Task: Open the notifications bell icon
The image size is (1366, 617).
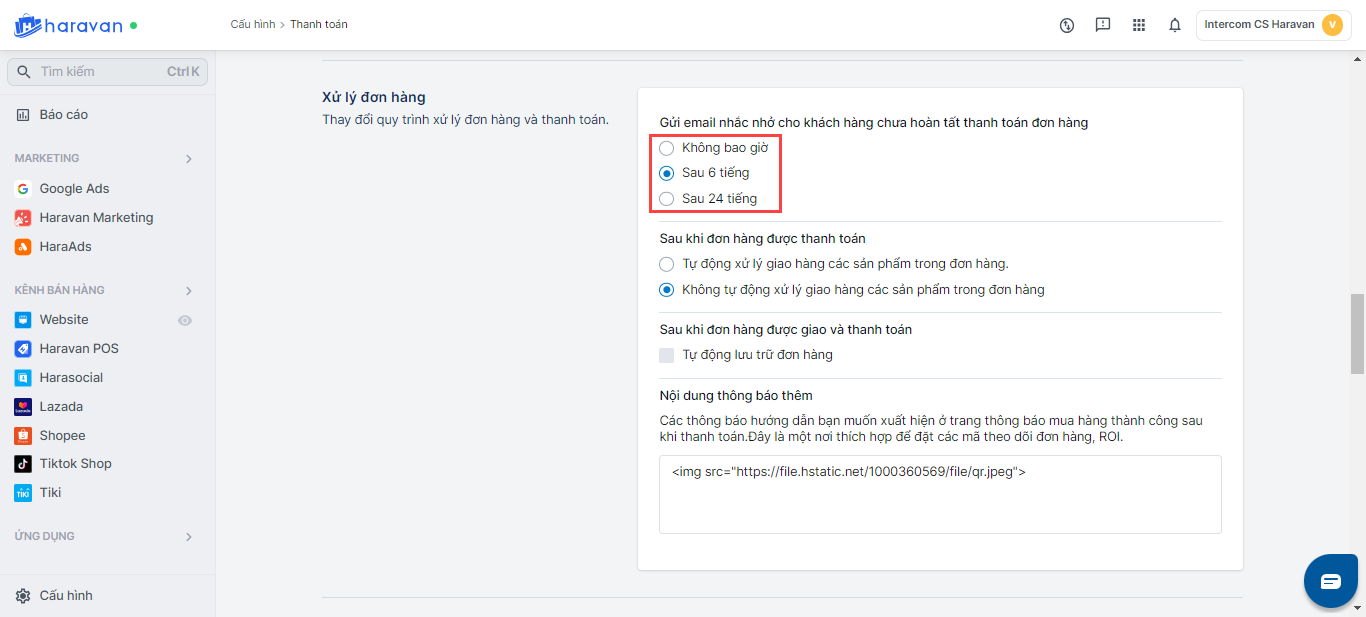Action: pos(1175,25)
